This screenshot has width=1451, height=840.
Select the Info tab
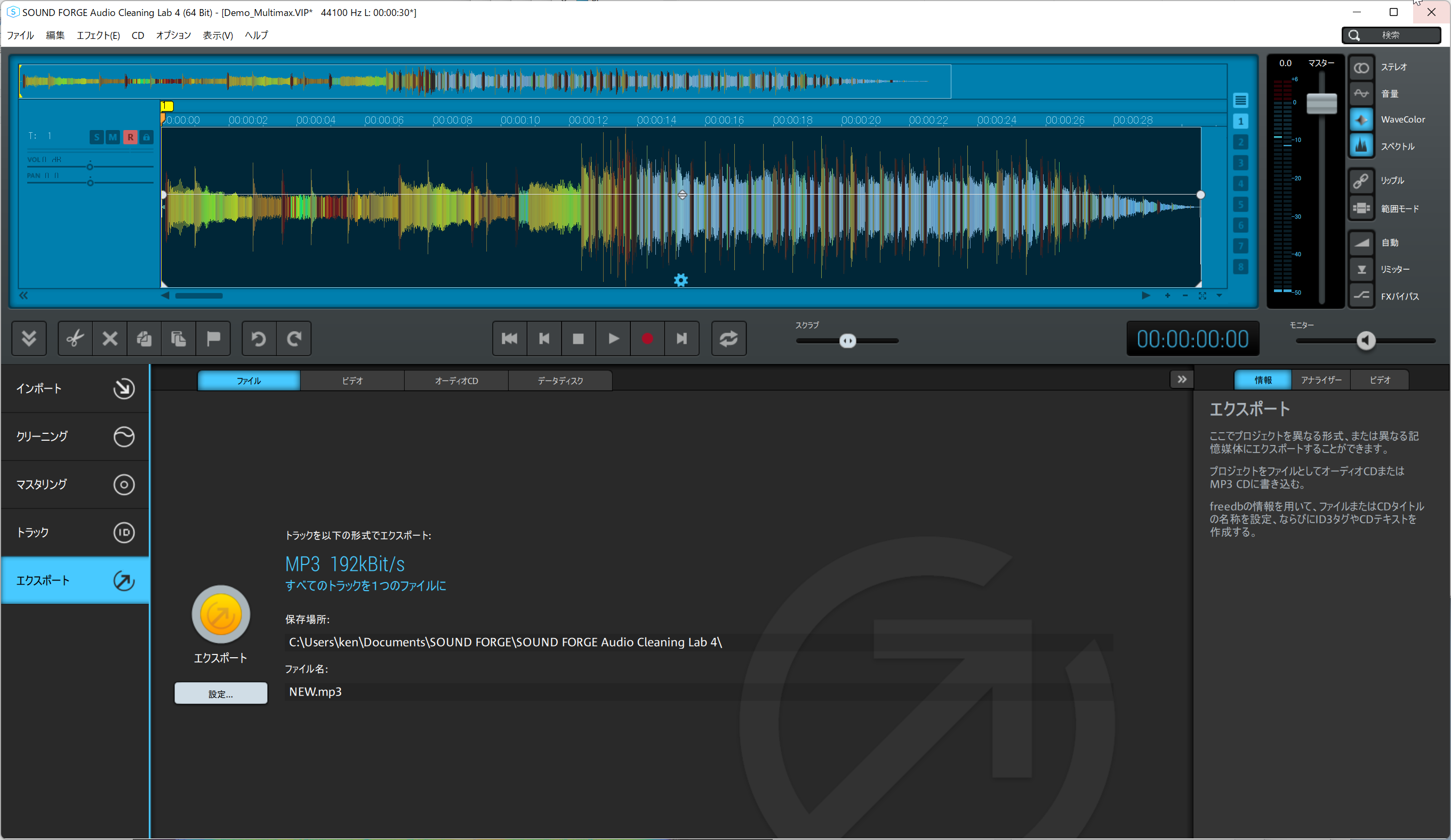coord(1263,379)
